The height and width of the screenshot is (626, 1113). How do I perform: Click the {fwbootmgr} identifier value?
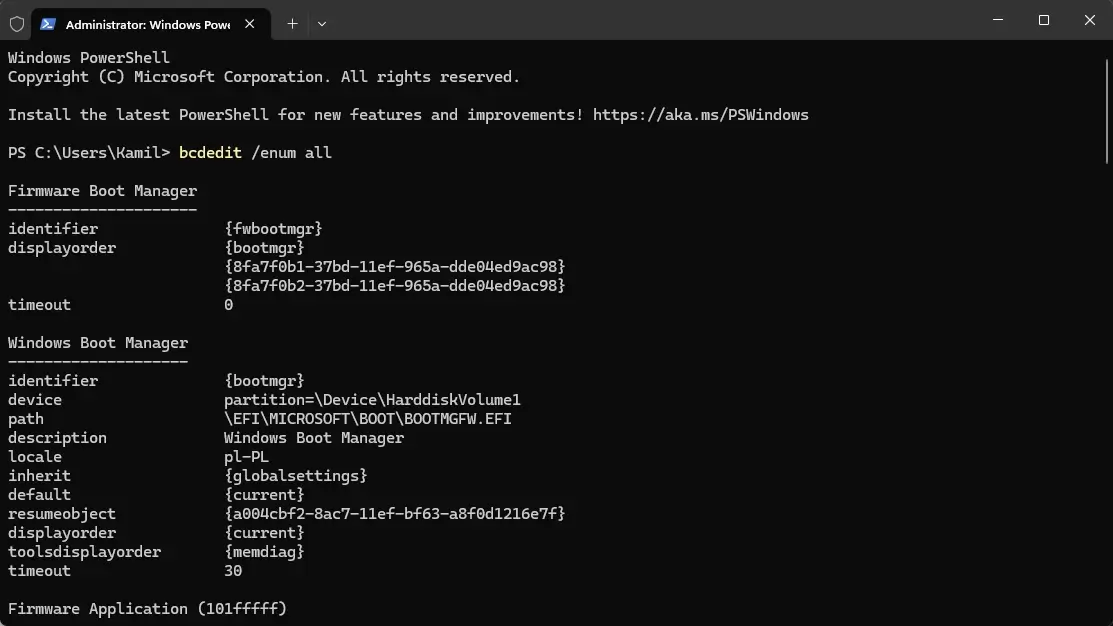(x=273, y=229)
